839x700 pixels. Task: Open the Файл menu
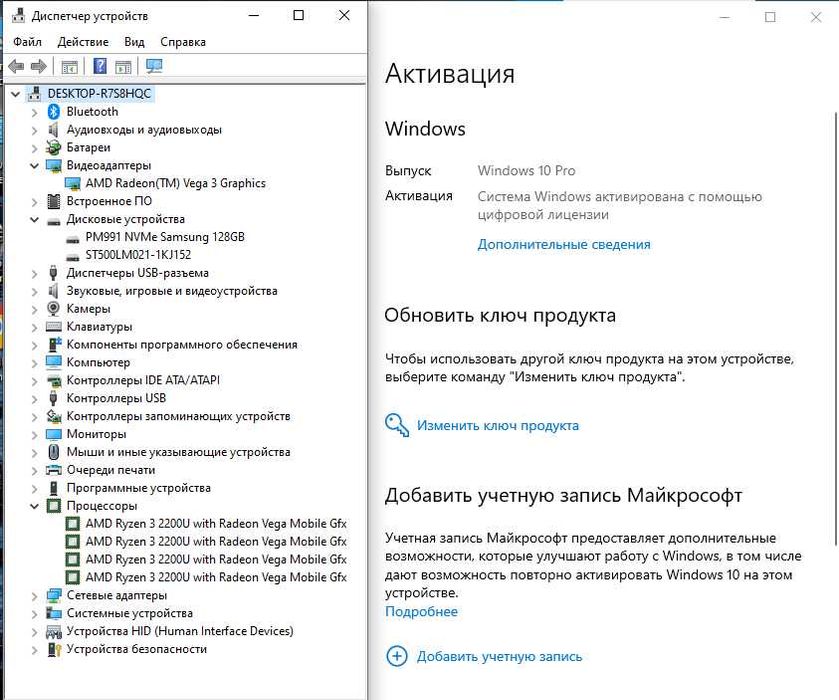point(27,42)
